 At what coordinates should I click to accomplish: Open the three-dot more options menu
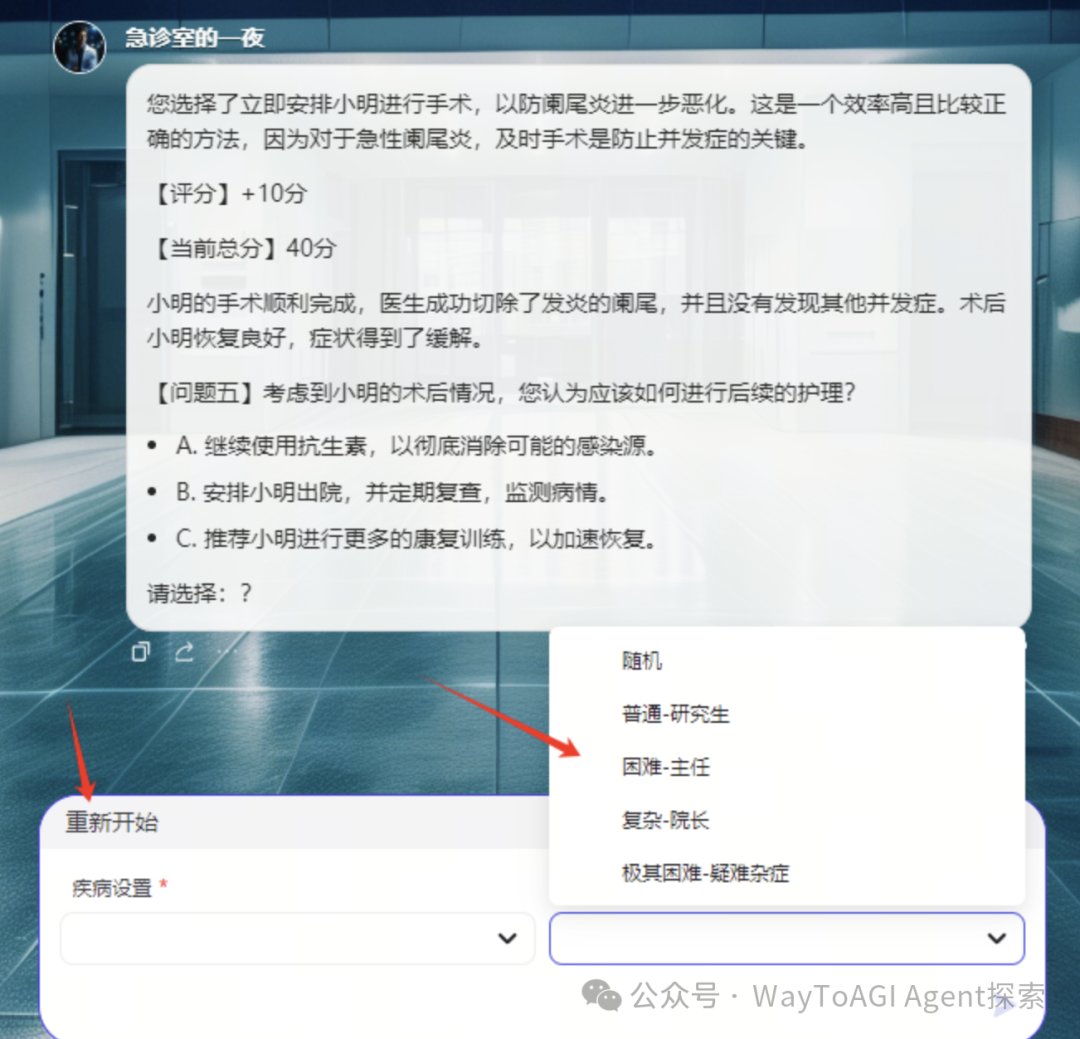tap(227, 651)
